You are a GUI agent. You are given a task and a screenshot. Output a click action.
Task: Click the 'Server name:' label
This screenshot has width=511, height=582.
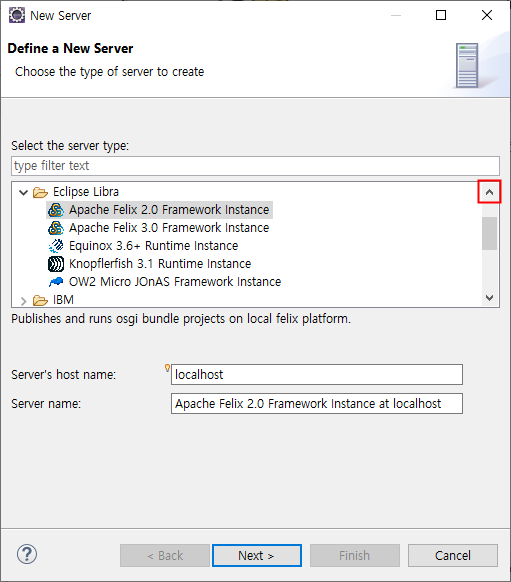click(46, 403)
